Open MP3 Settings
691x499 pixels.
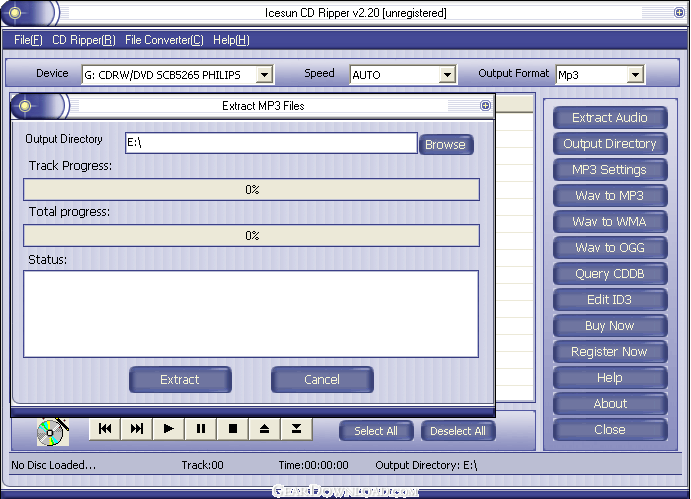(610, 170)
